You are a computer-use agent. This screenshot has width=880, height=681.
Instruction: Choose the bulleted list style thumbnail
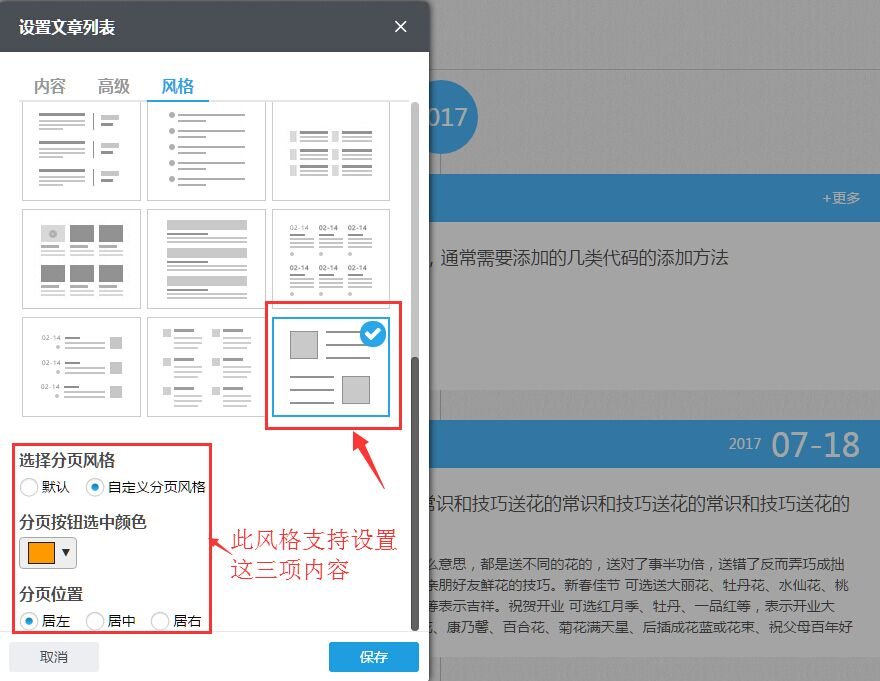(206, 150)
